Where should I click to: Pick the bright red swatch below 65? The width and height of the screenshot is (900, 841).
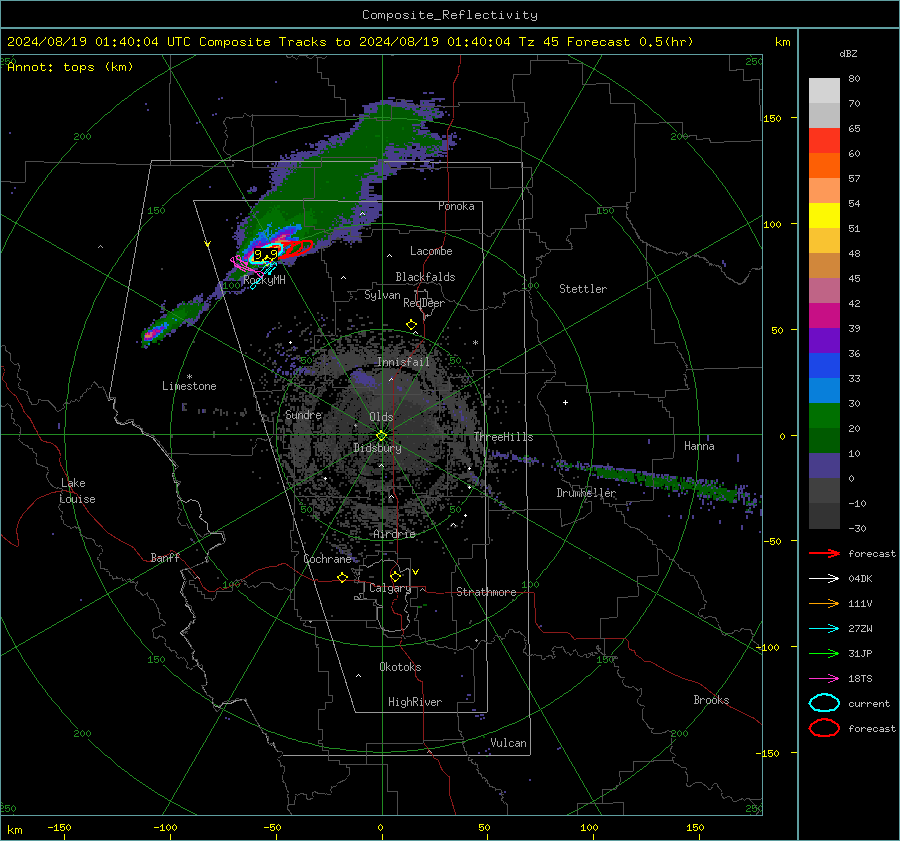(x=824, y=141)
